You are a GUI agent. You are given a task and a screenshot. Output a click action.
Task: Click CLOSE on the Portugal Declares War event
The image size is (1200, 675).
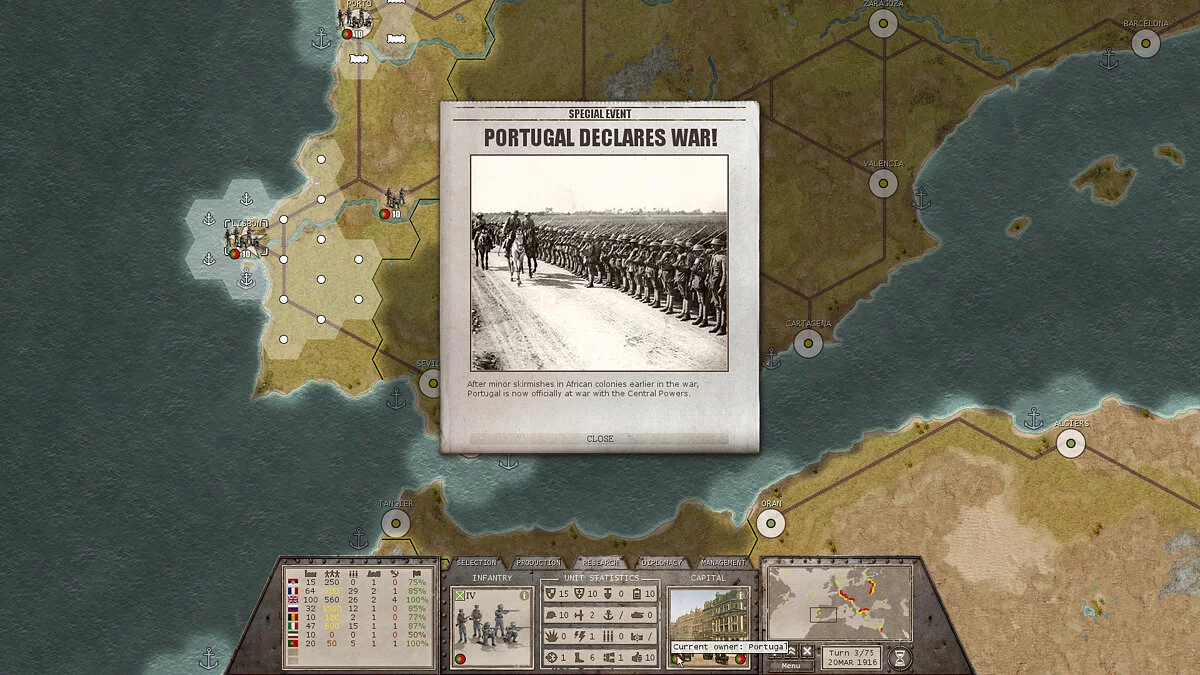click(x=599, y=439)
